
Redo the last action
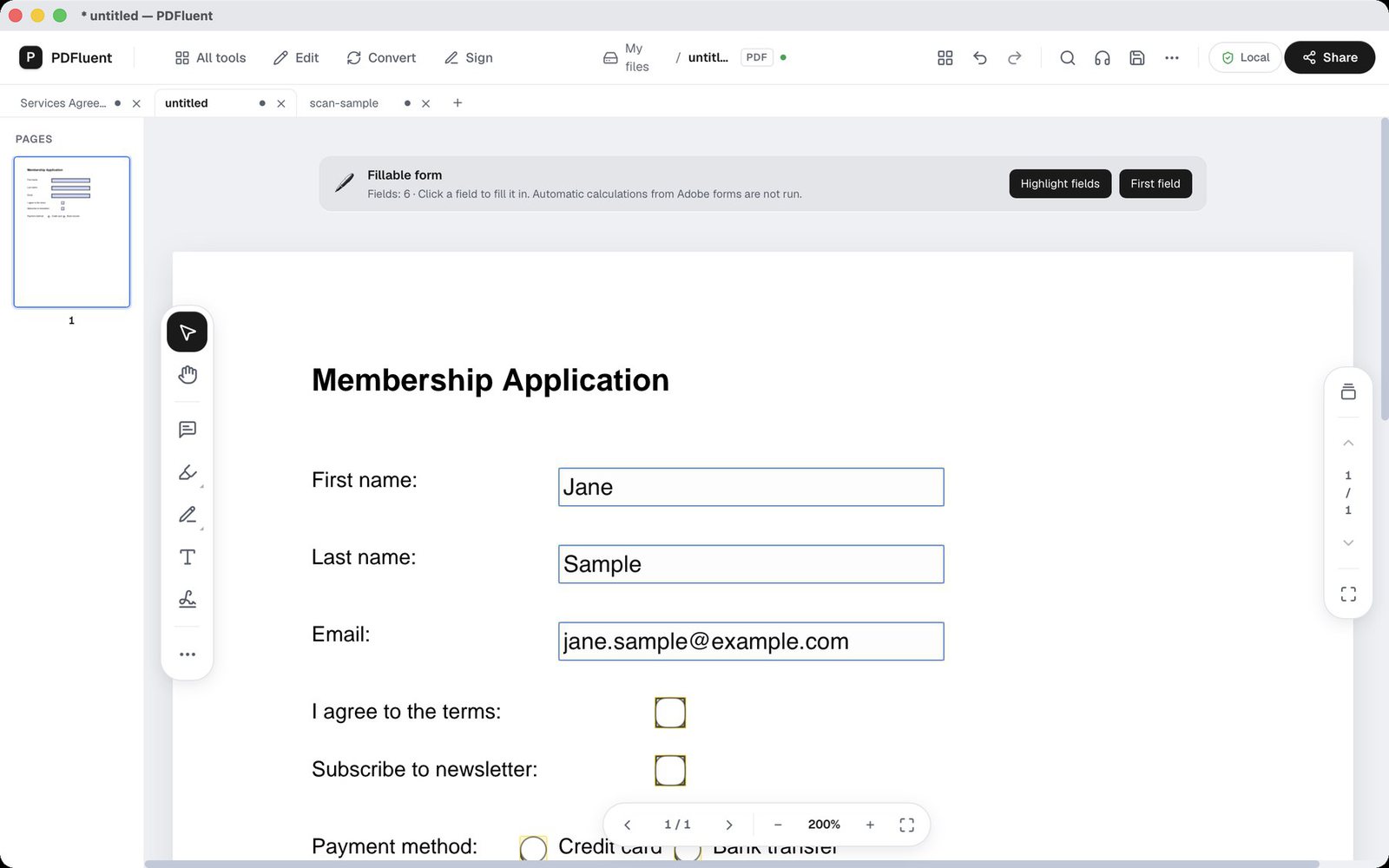point(1015,57)
